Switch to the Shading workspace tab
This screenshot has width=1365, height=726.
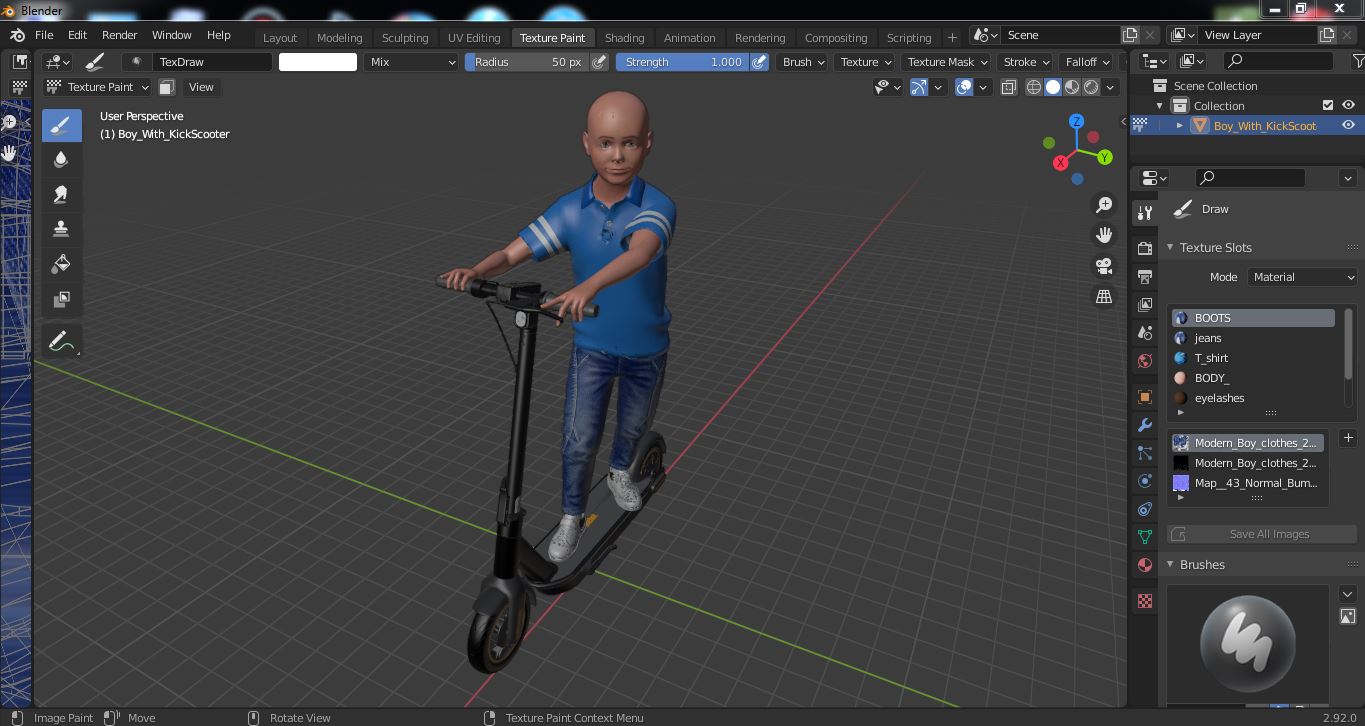coord(624,37)
